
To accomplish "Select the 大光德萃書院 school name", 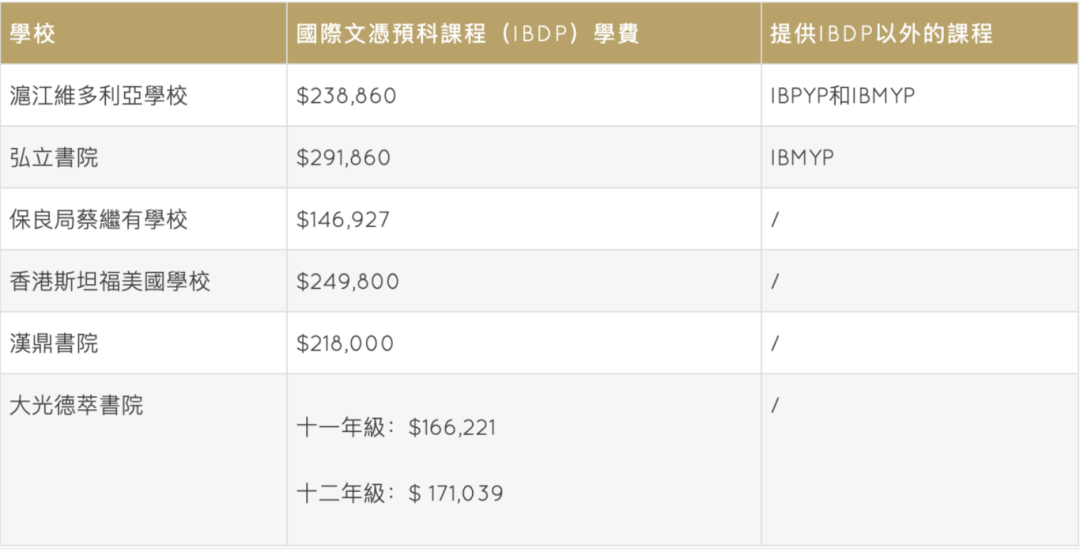I will pos(76,406).
